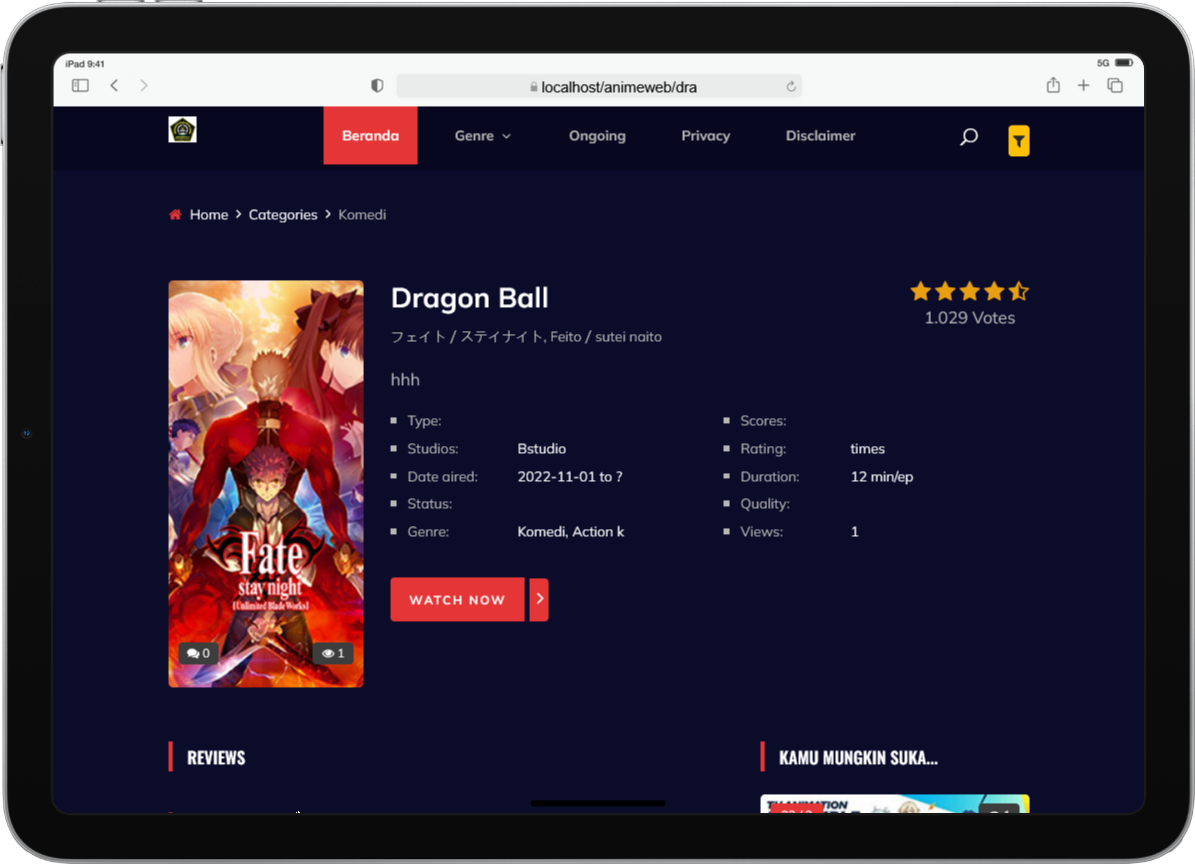Screen dimensions: 1195x864
Task: Tap the Fate stay night poster
Action: pyautogui.click(x=266, y=483)
